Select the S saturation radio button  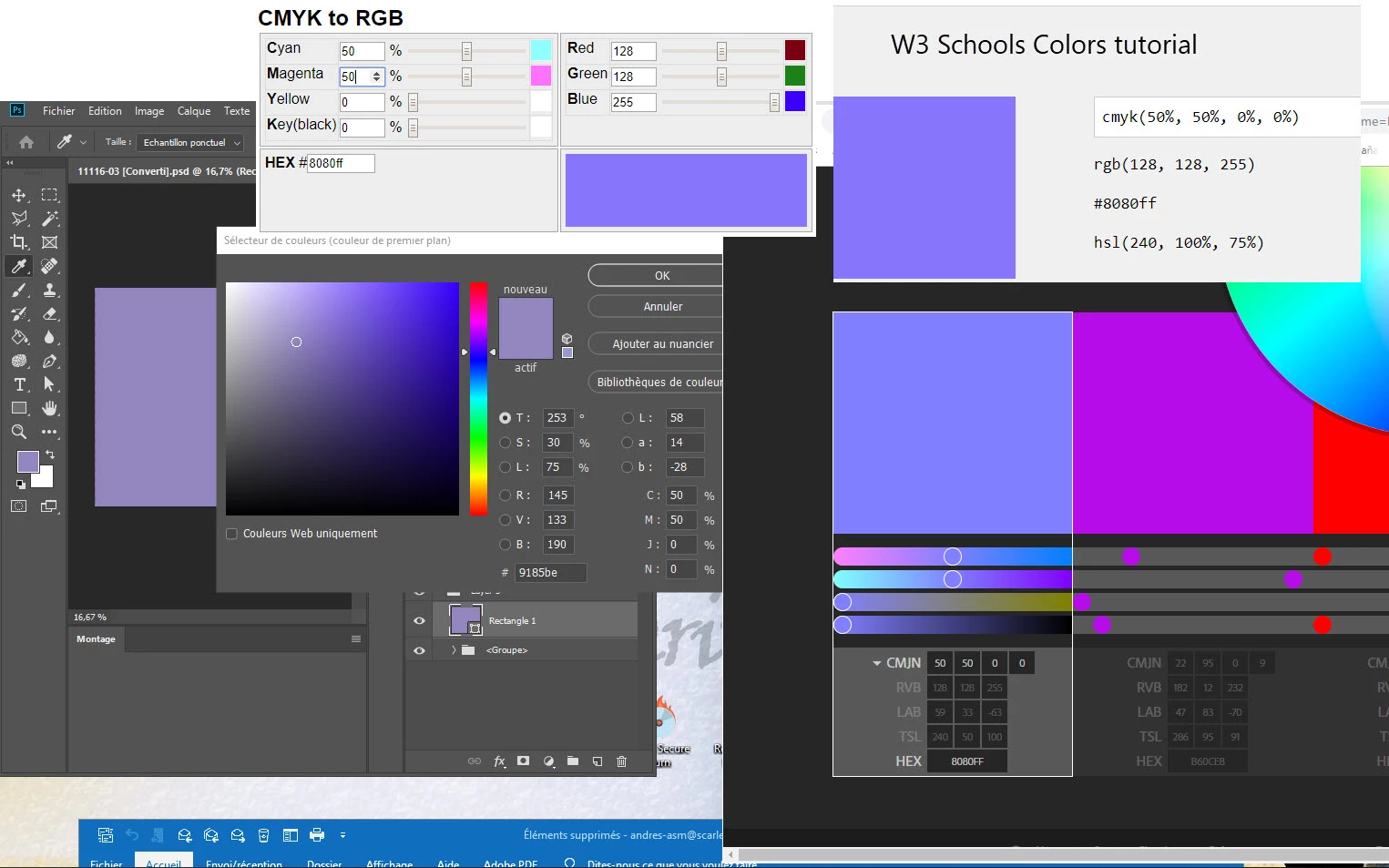click(x=505, y=443)
